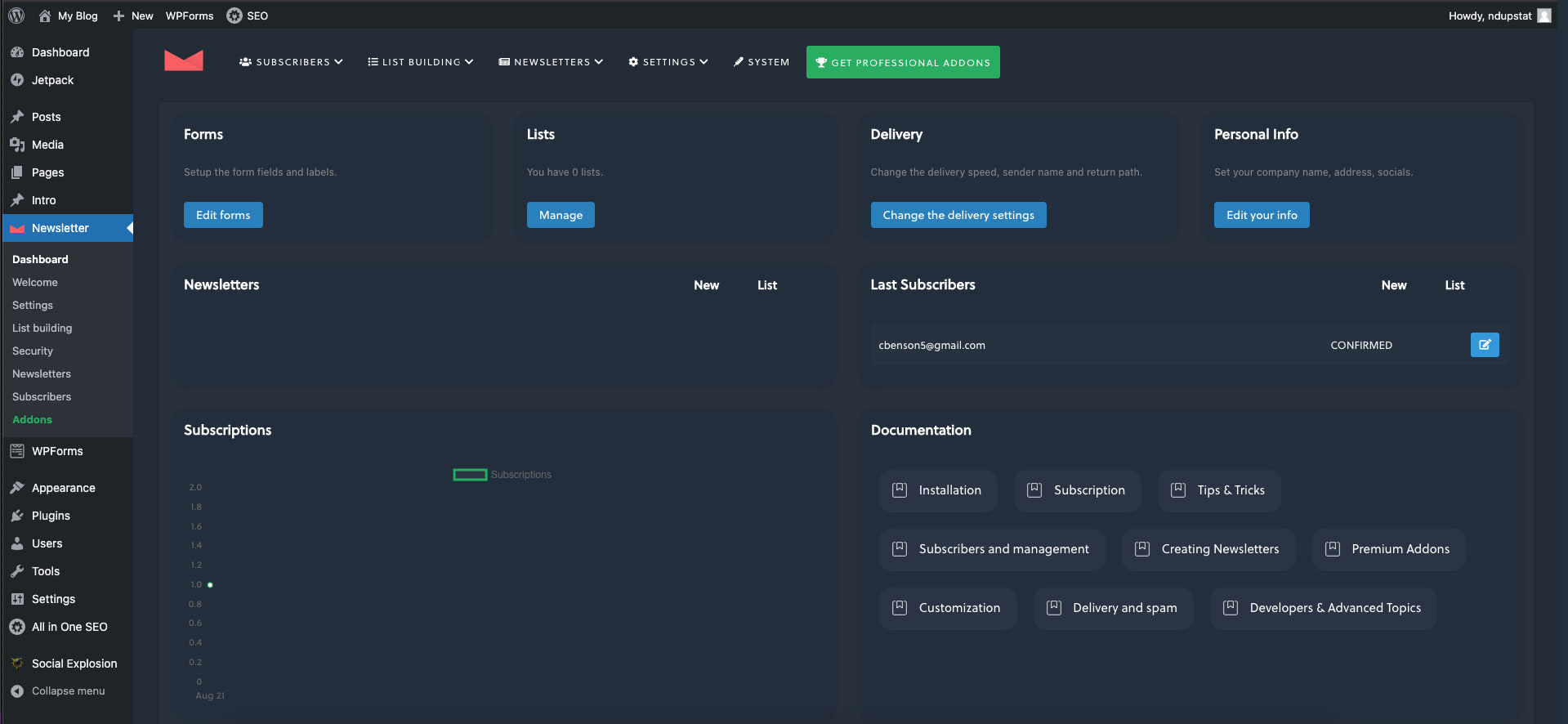Open Delivery and spam documentation
Image resolution: width=1568 pixels, height=724 pixels.
1114,608
